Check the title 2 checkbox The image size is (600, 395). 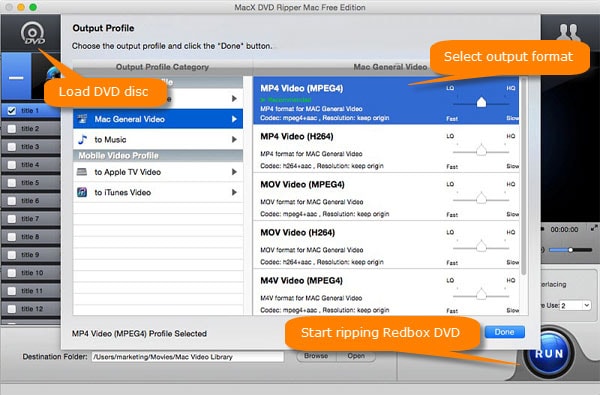tap(12, 129)
